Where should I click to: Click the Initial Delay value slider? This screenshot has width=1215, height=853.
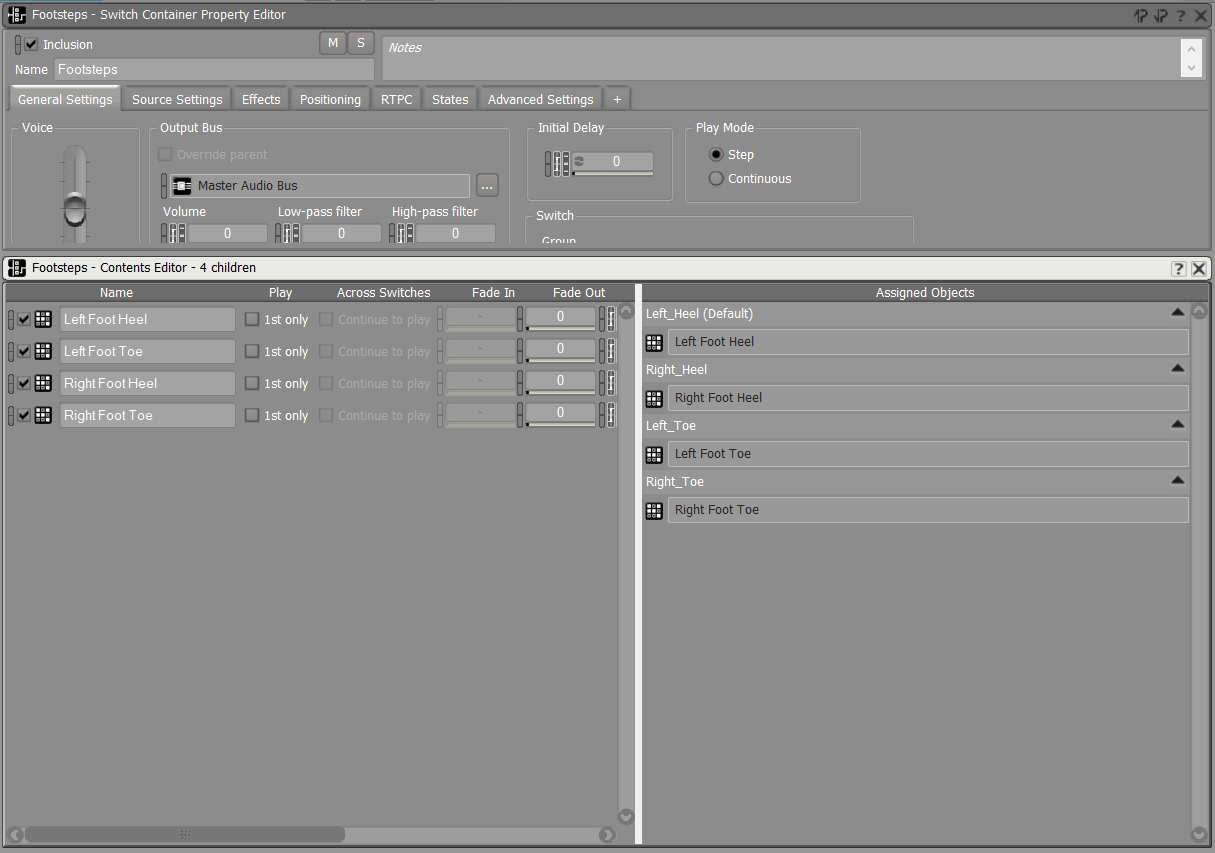click(x=612, y=163)
